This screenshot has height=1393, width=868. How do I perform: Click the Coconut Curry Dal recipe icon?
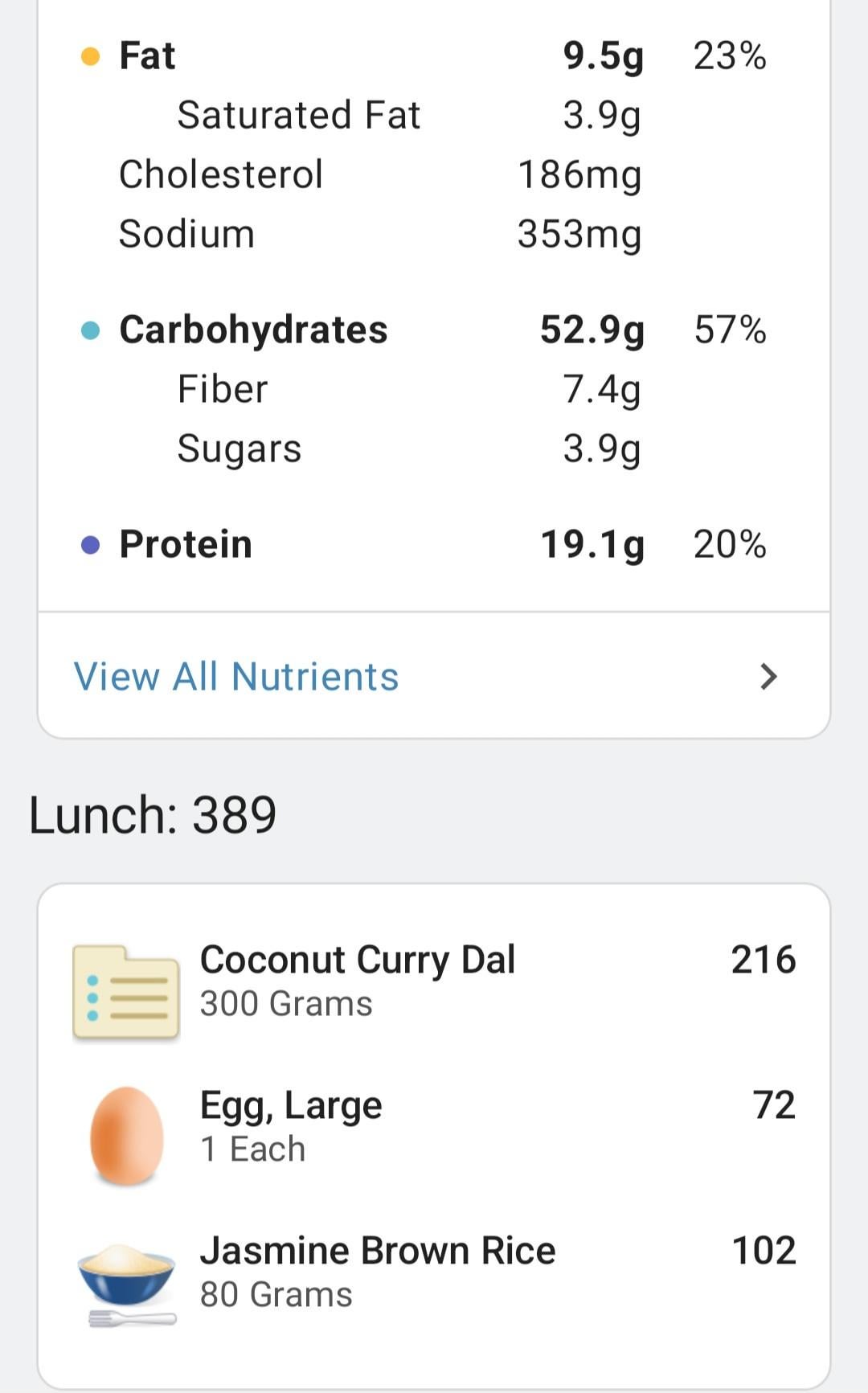[125, 993]
